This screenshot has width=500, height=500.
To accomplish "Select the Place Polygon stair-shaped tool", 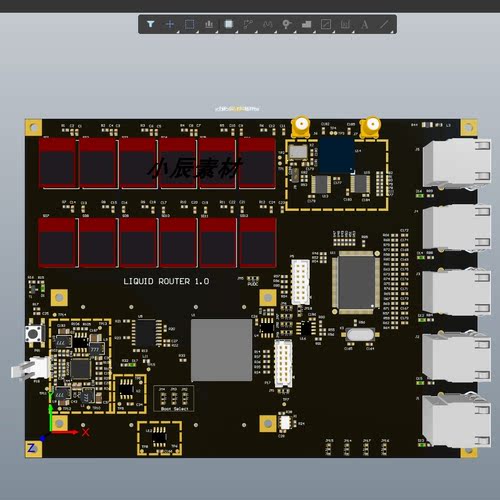I will [x=306, y=24].
